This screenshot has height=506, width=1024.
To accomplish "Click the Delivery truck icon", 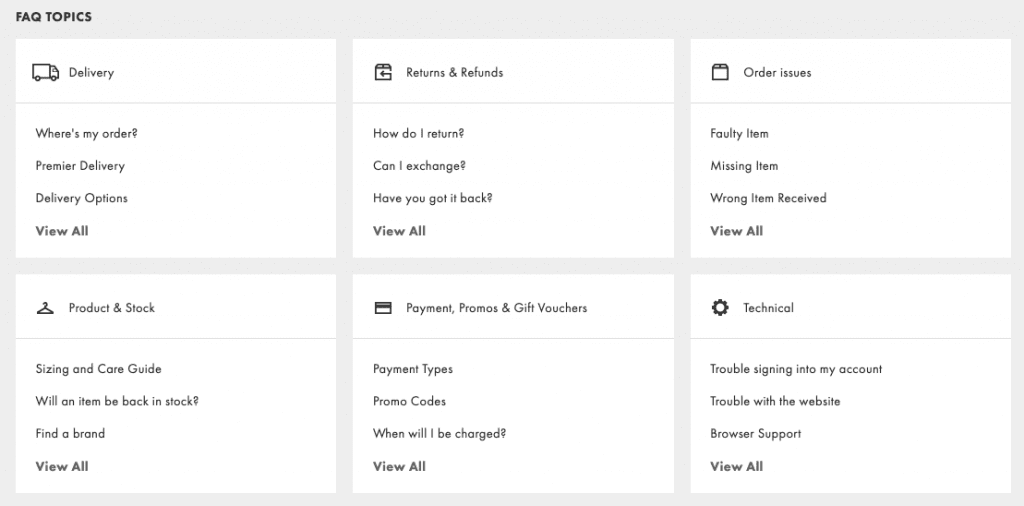I will (45, 72).
